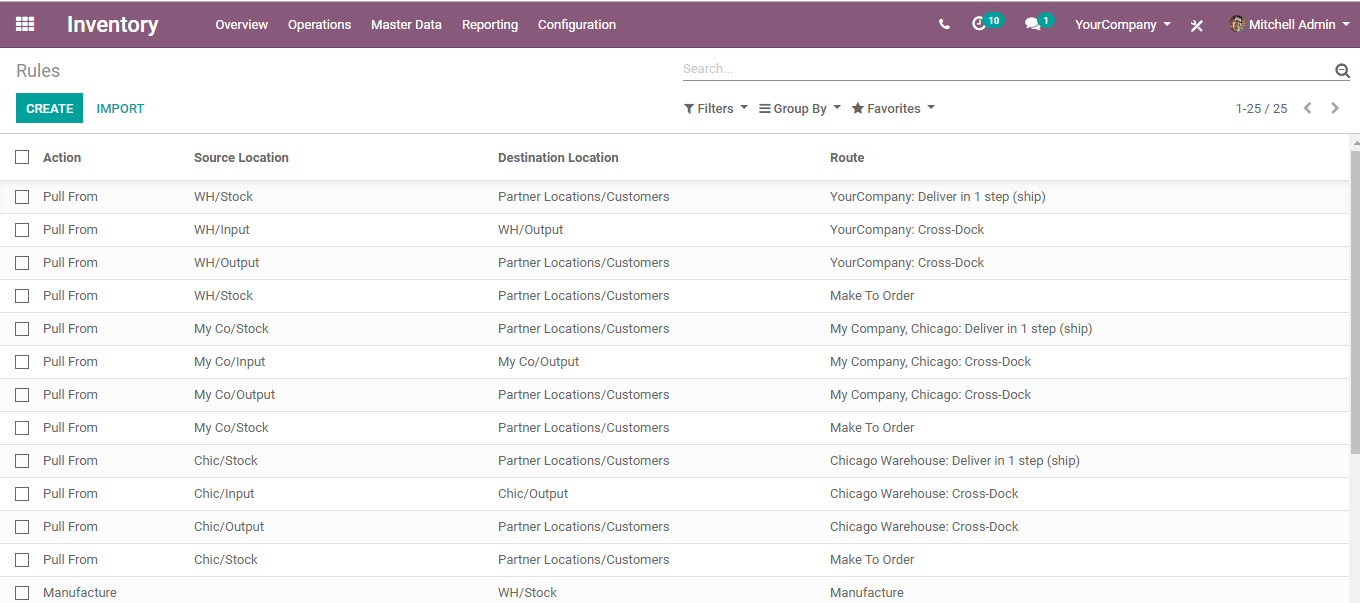This screenshot has width=1360, height=603.
Task: Click the 'Chic/Input' source location cell
Action: point(224,494)
